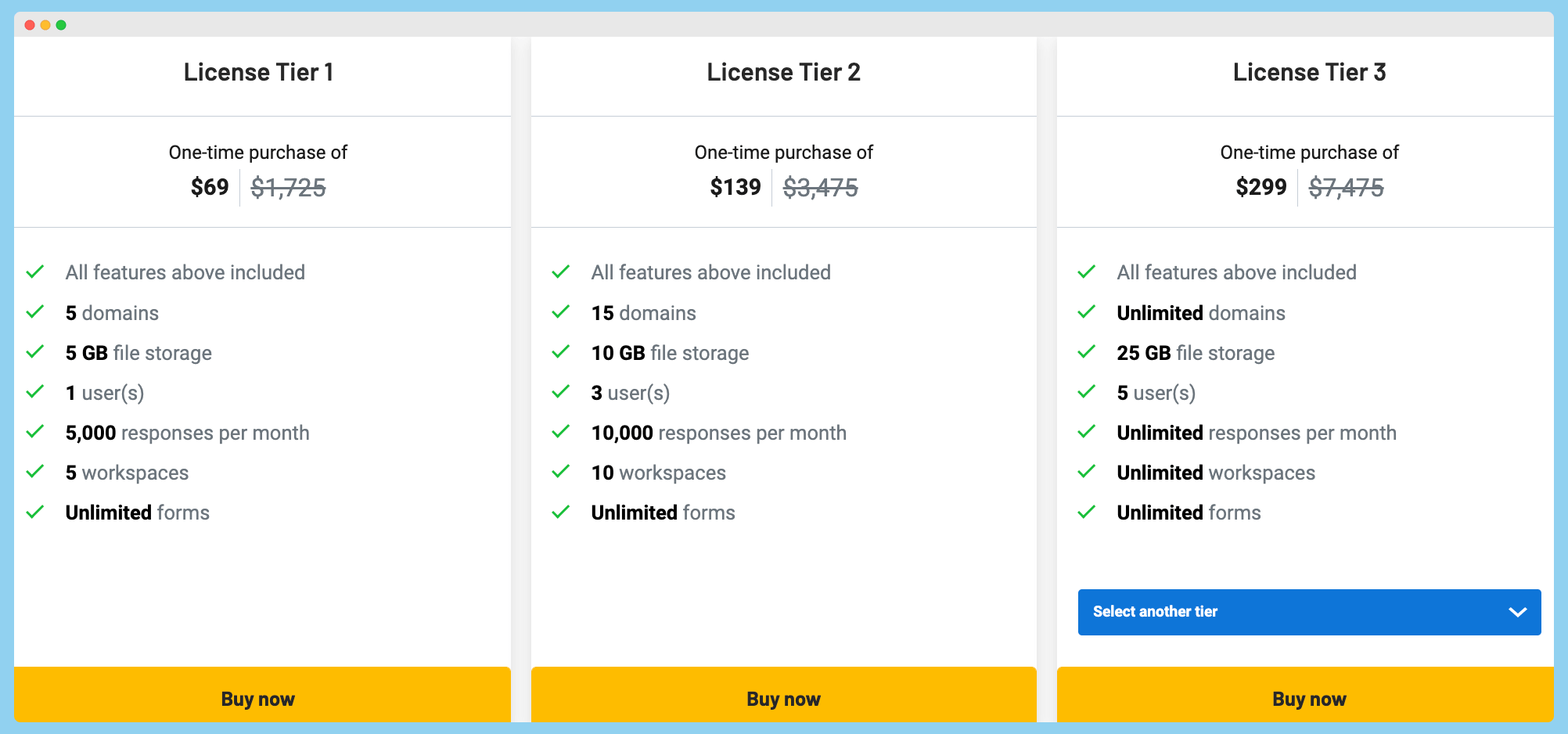This screenshot has width=1568, height=734.
Task: Click the yellow minimize window button
Action: tap(45, 25)
